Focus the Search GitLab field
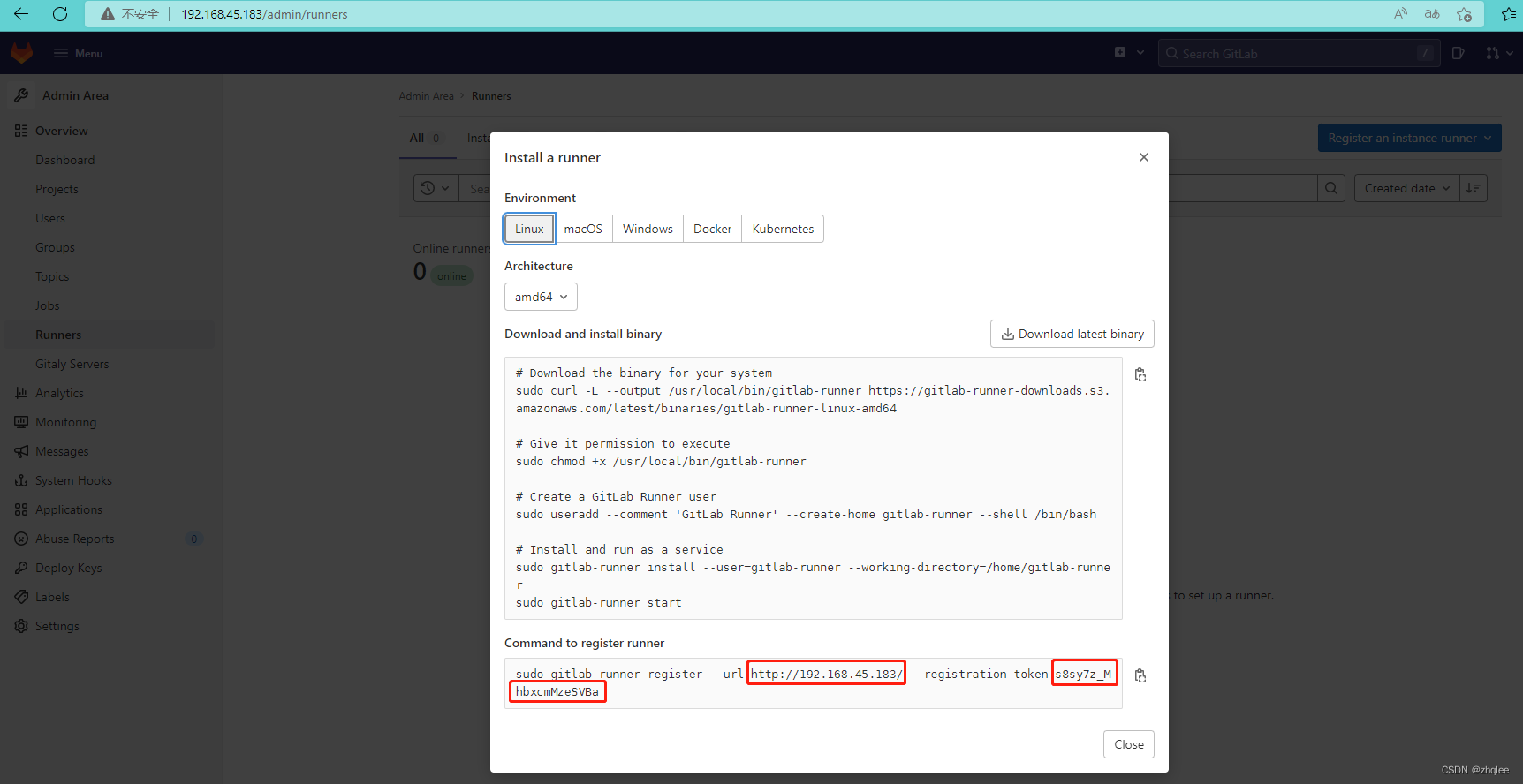 tap(1299, 53)
